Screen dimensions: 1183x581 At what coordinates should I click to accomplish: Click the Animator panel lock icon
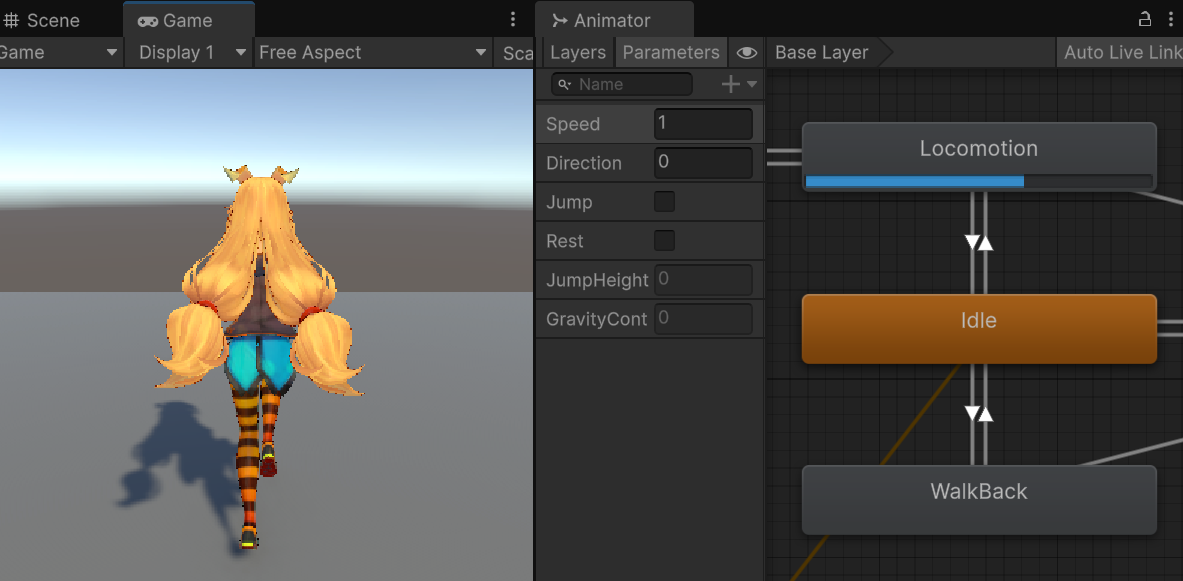pos(1145,19)
